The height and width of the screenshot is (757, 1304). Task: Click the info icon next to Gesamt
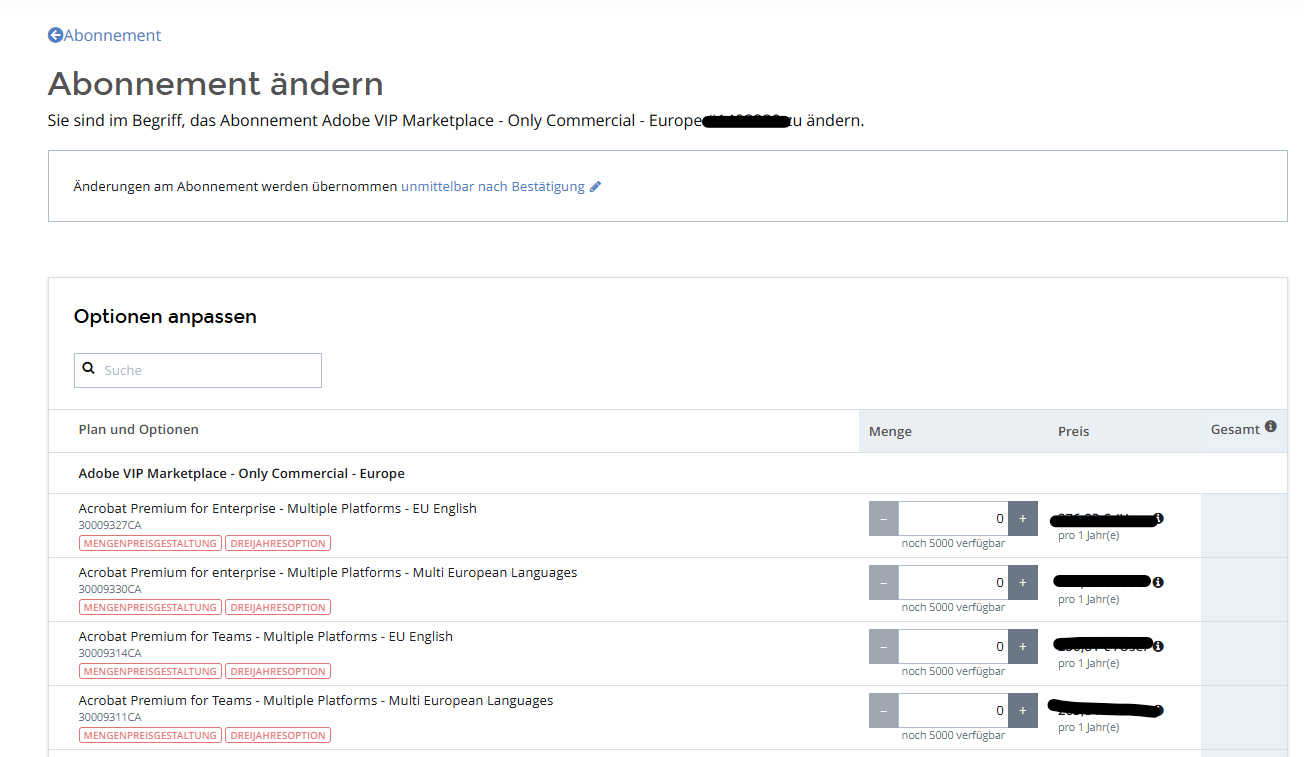pyautogui.click(x=1270, y=427)
